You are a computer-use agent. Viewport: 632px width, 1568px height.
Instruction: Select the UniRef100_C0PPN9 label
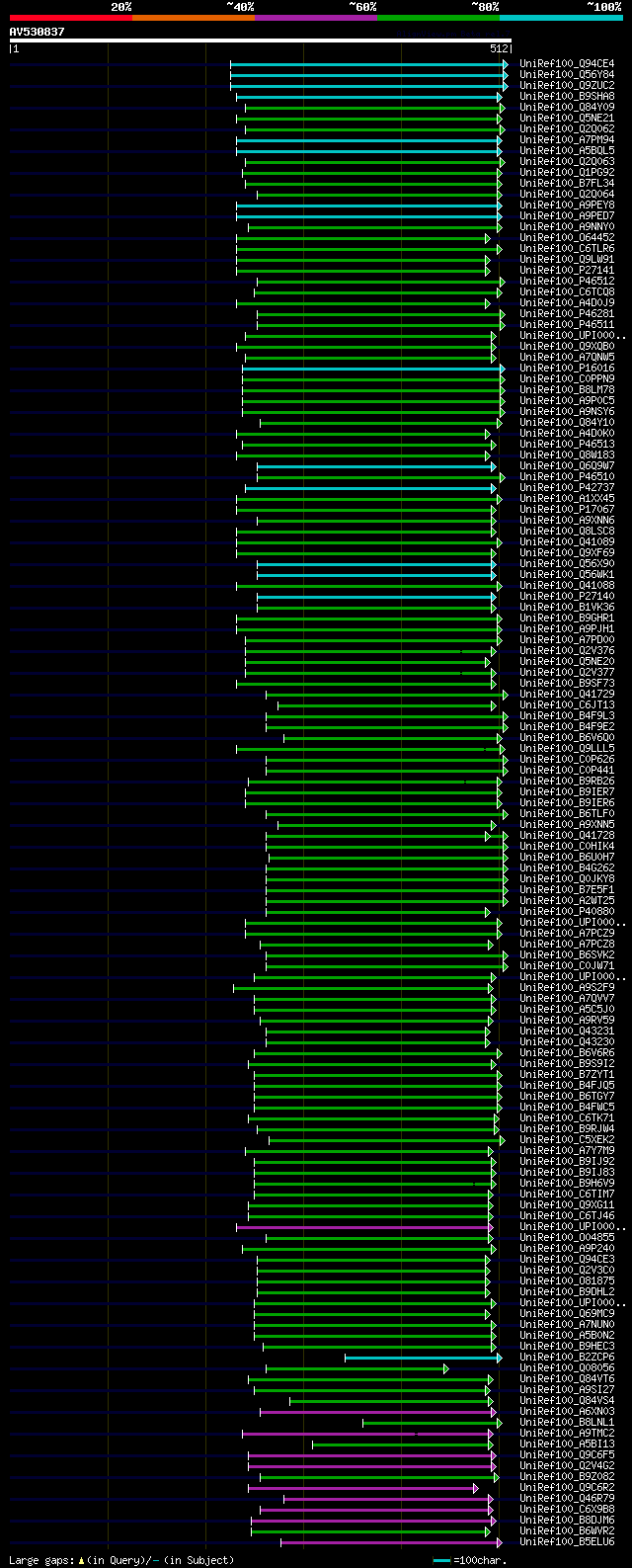point(567,378)
